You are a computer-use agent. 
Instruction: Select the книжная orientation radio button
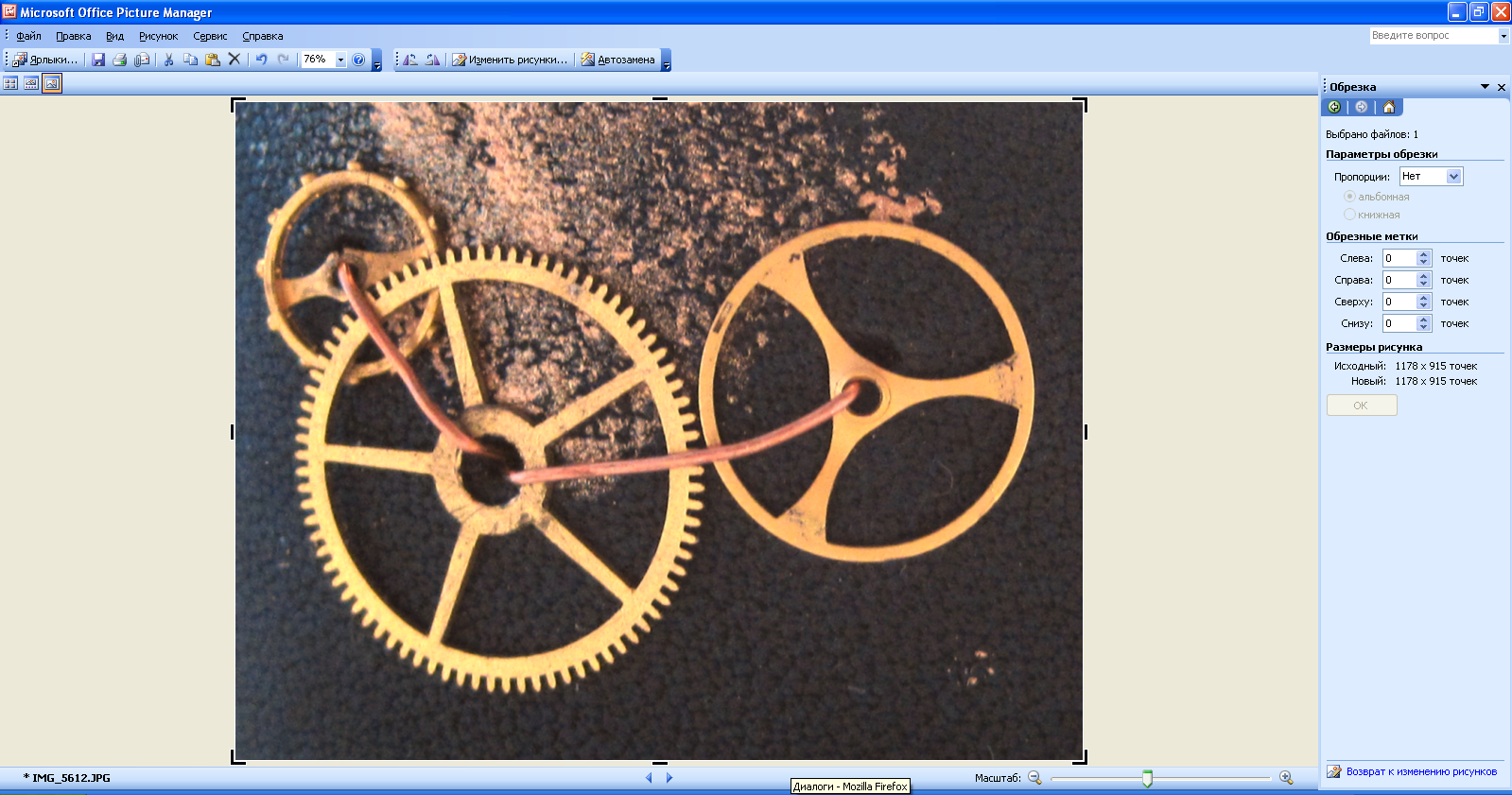click(x=1349, y=215)
